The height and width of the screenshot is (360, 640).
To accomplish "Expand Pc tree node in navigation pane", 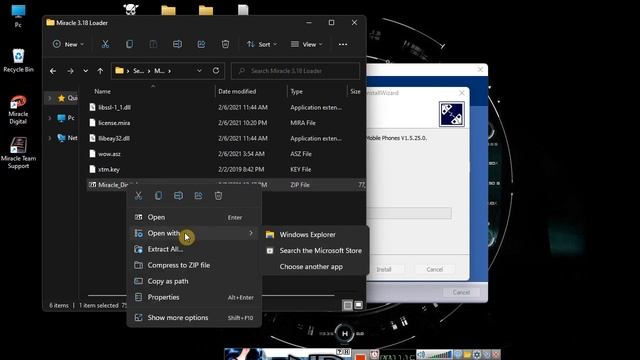I will [50, 118].
